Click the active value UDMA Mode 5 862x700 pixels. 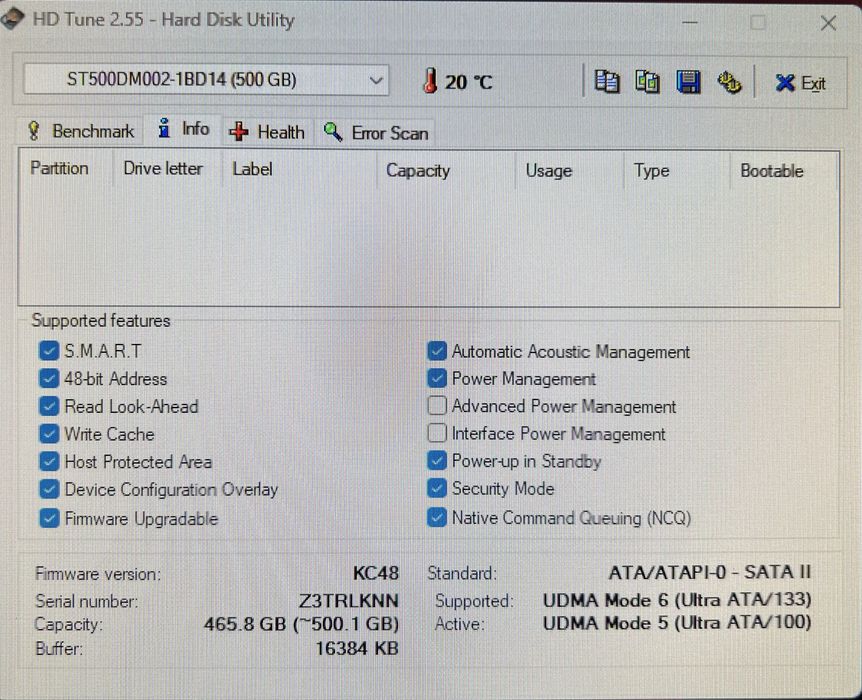677,623
